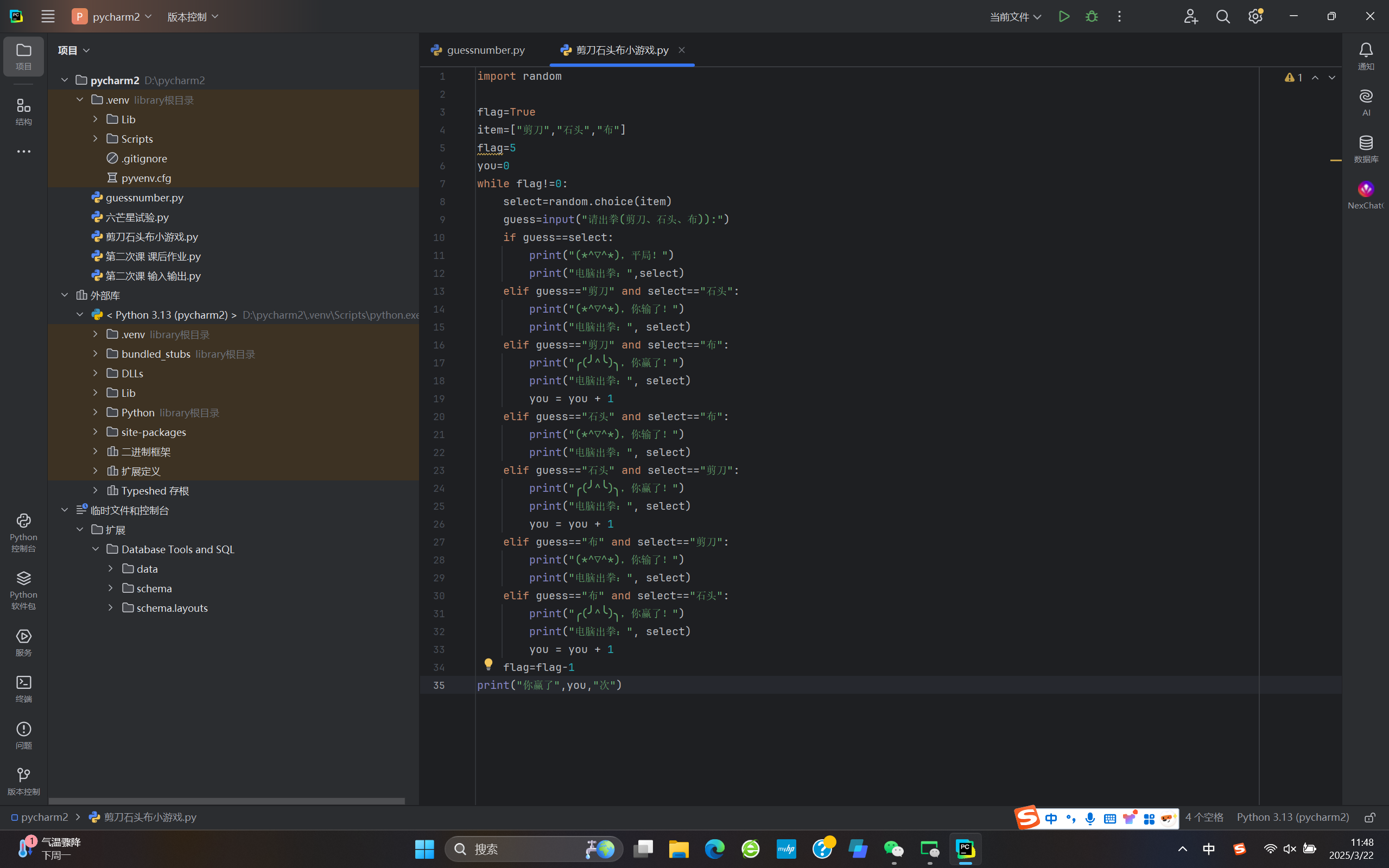1389x868 pixels.
Task: Open 六芒星试验.py in project tree
Action: click(137, 218)
